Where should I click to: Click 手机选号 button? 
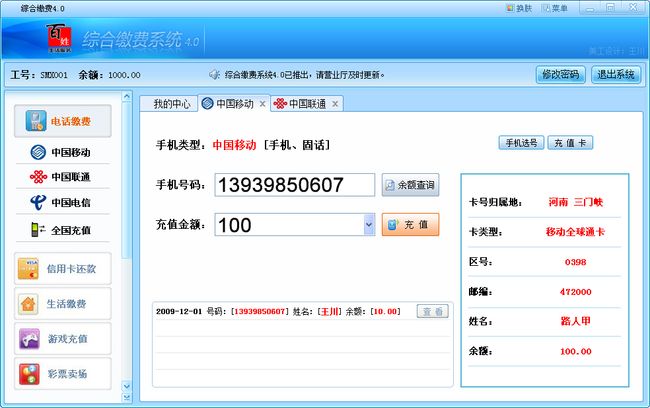coord(521,143)
